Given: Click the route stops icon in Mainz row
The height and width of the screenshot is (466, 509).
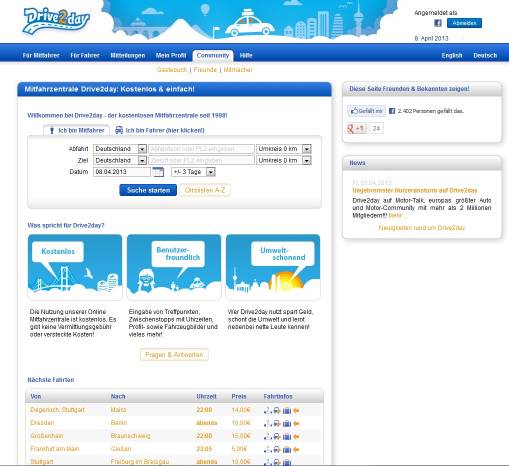Looking at the screenshot, I should [x=267, y=410].
